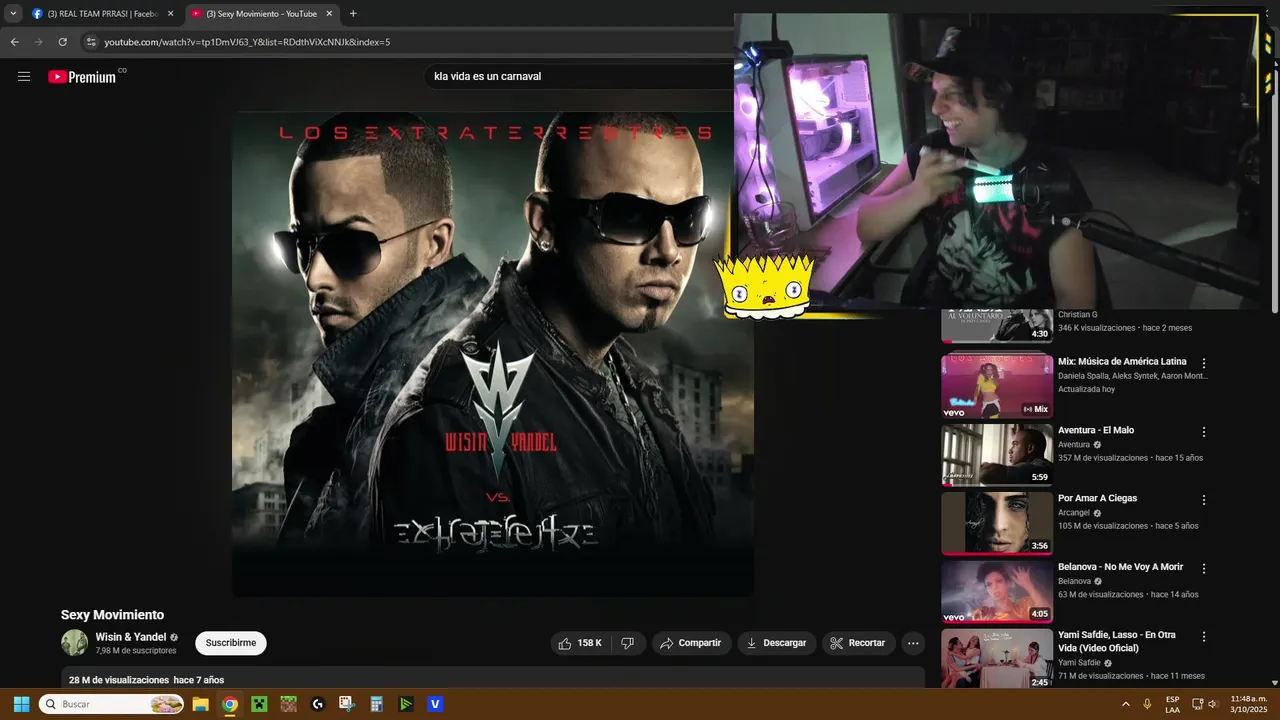Open Google Chrome in the taskbar
Viewport: 1280px width, 720px height.
230,704
